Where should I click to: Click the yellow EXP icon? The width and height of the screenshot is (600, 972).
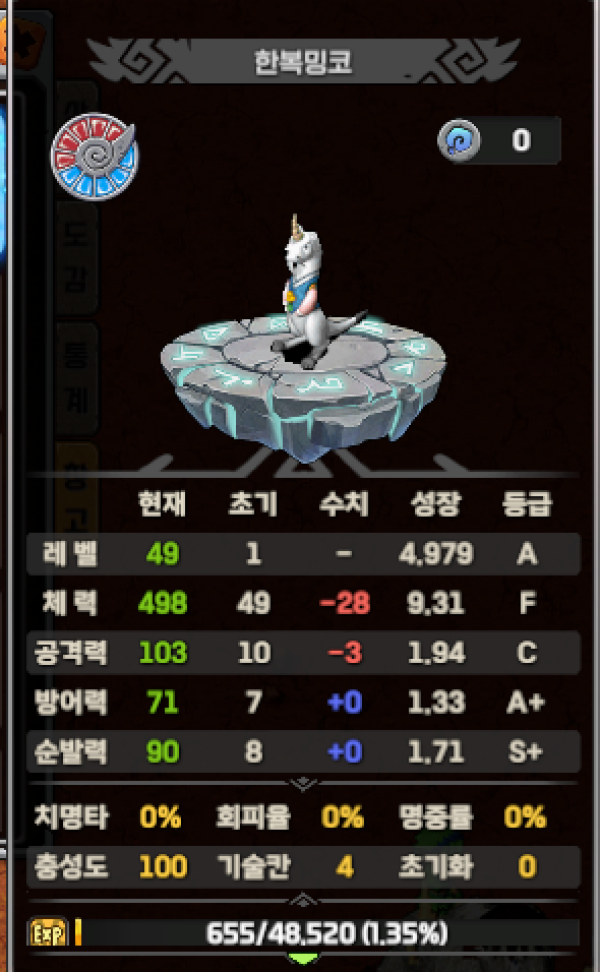pyautogui.click(x=48, y=932)
